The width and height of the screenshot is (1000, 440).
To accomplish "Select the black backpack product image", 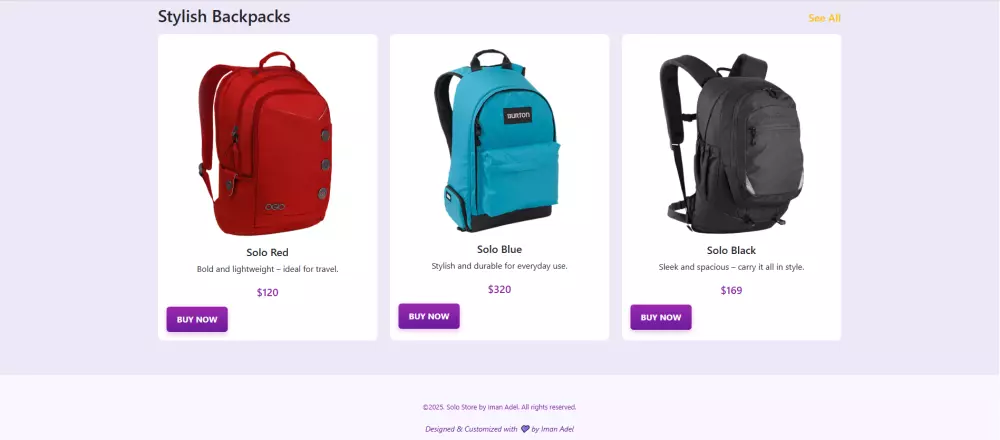I will pyautogui.click(x=732, y=143).
